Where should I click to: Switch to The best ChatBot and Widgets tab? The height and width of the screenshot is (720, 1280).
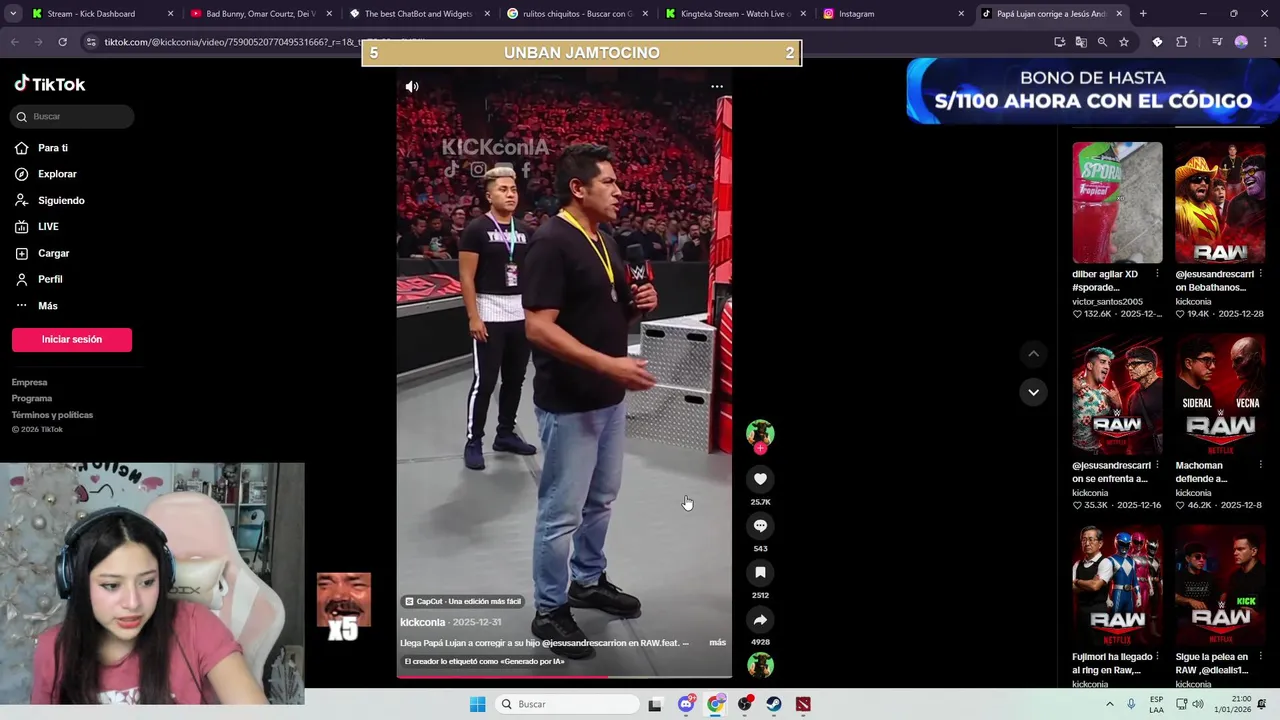(418, 14)
